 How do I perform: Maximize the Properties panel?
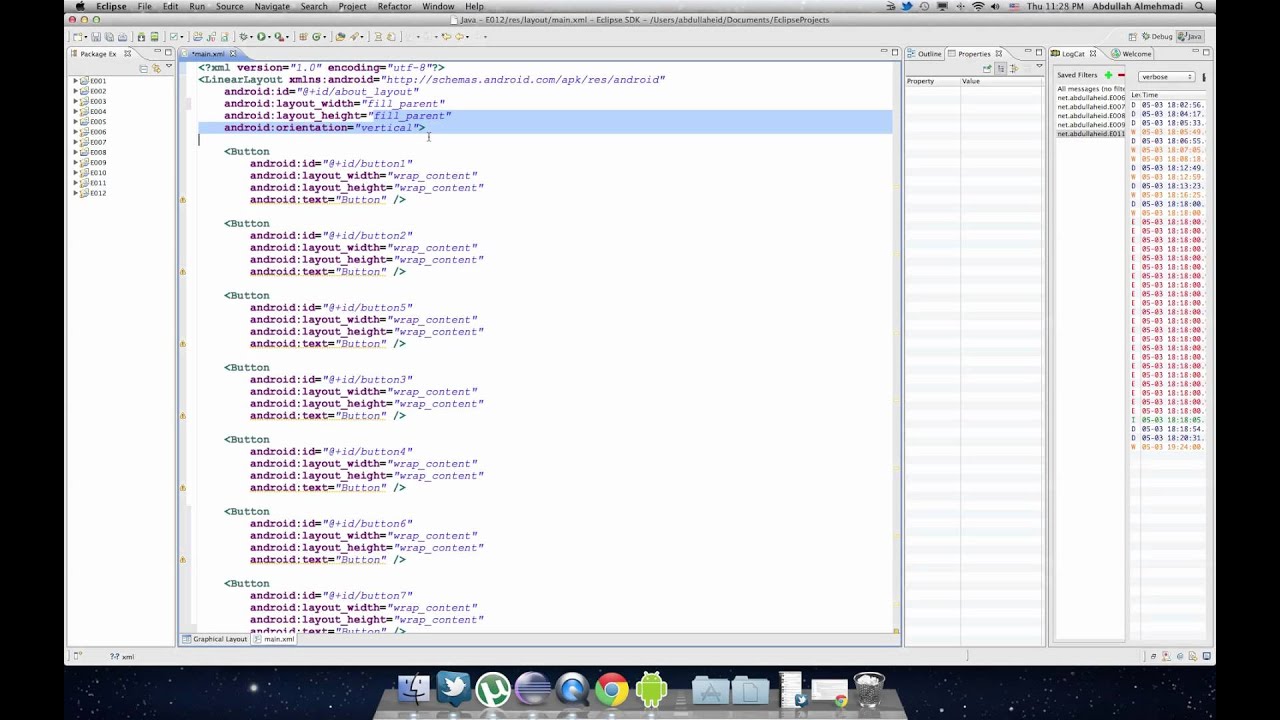[1039, 52]
